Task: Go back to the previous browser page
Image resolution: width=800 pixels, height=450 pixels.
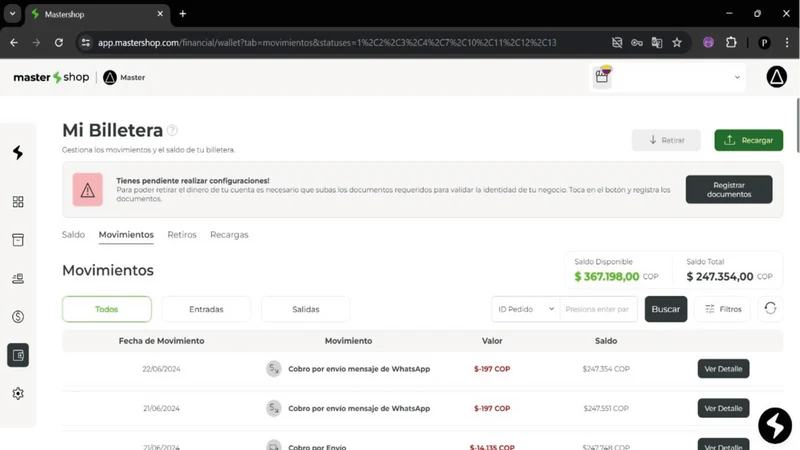Action: click(x=14, y=43)
